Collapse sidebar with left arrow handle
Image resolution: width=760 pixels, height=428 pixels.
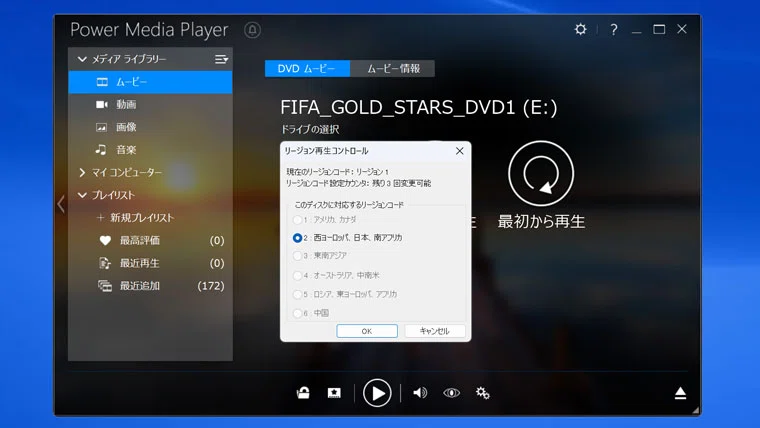point(61,204)
